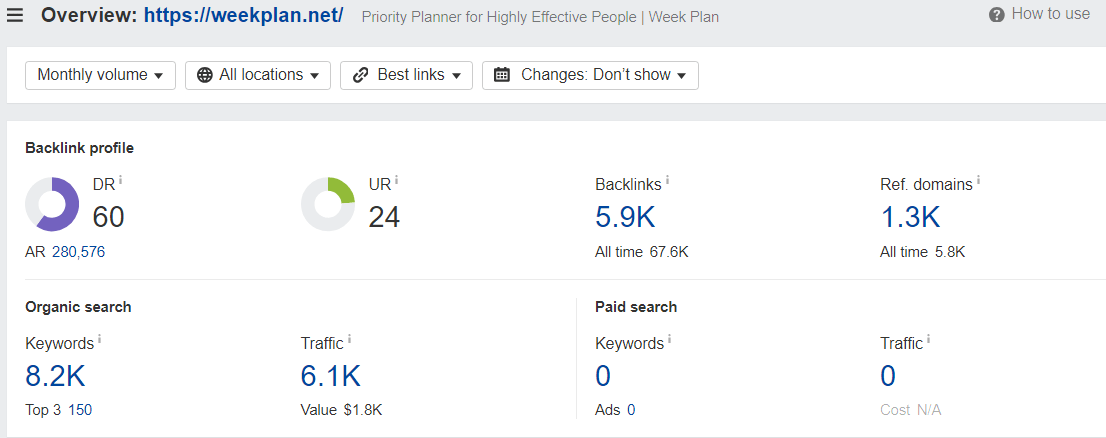Image resolution: width=1106 pixels, height=438 pixels.
Task: Open the hamburger menu icon
Action: coord(14,15)
